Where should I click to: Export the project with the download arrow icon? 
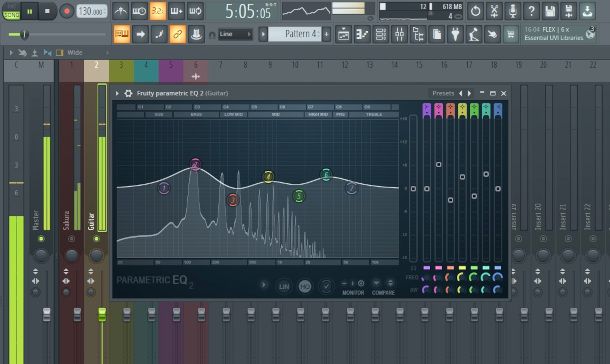[x=587, y=11]
